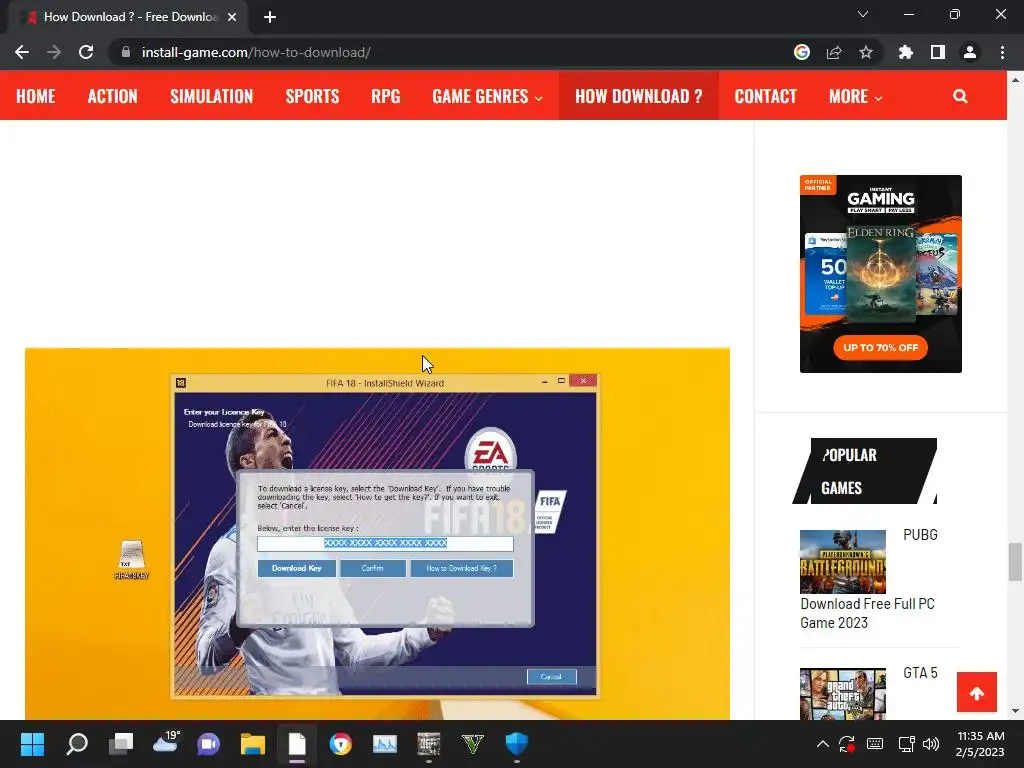Screen dimensions: 1024x768
Task: Open the Windows Start menu
Action: pos(32,744)
